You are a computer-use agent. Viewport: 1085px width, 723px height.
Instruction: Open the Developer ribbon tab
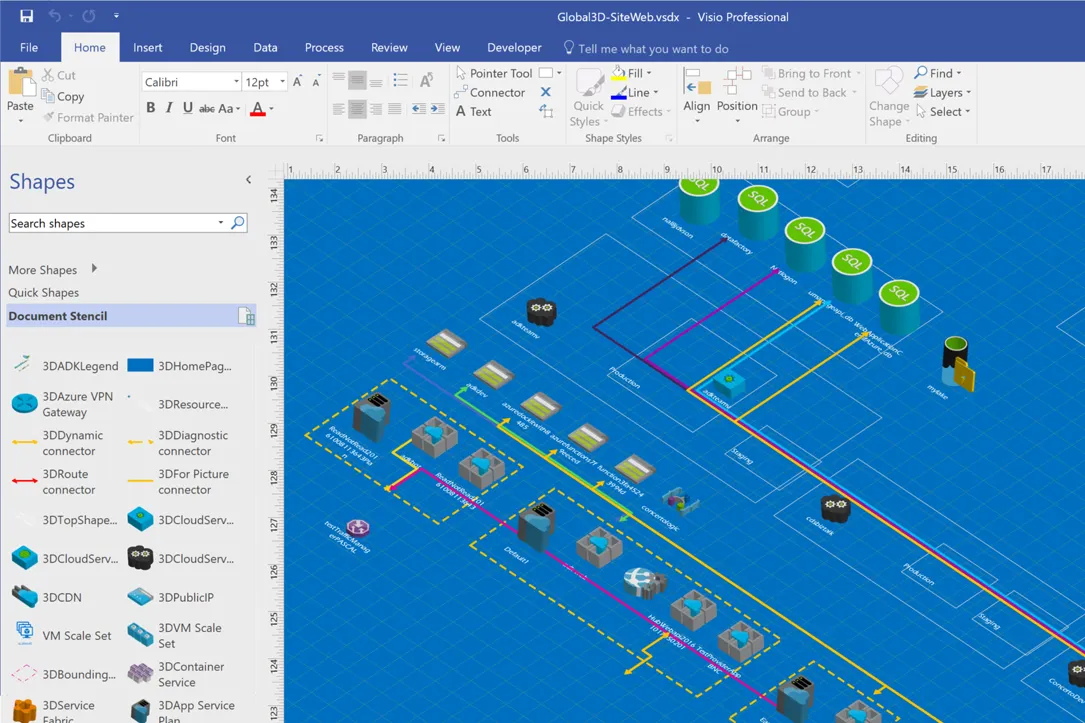514,48
